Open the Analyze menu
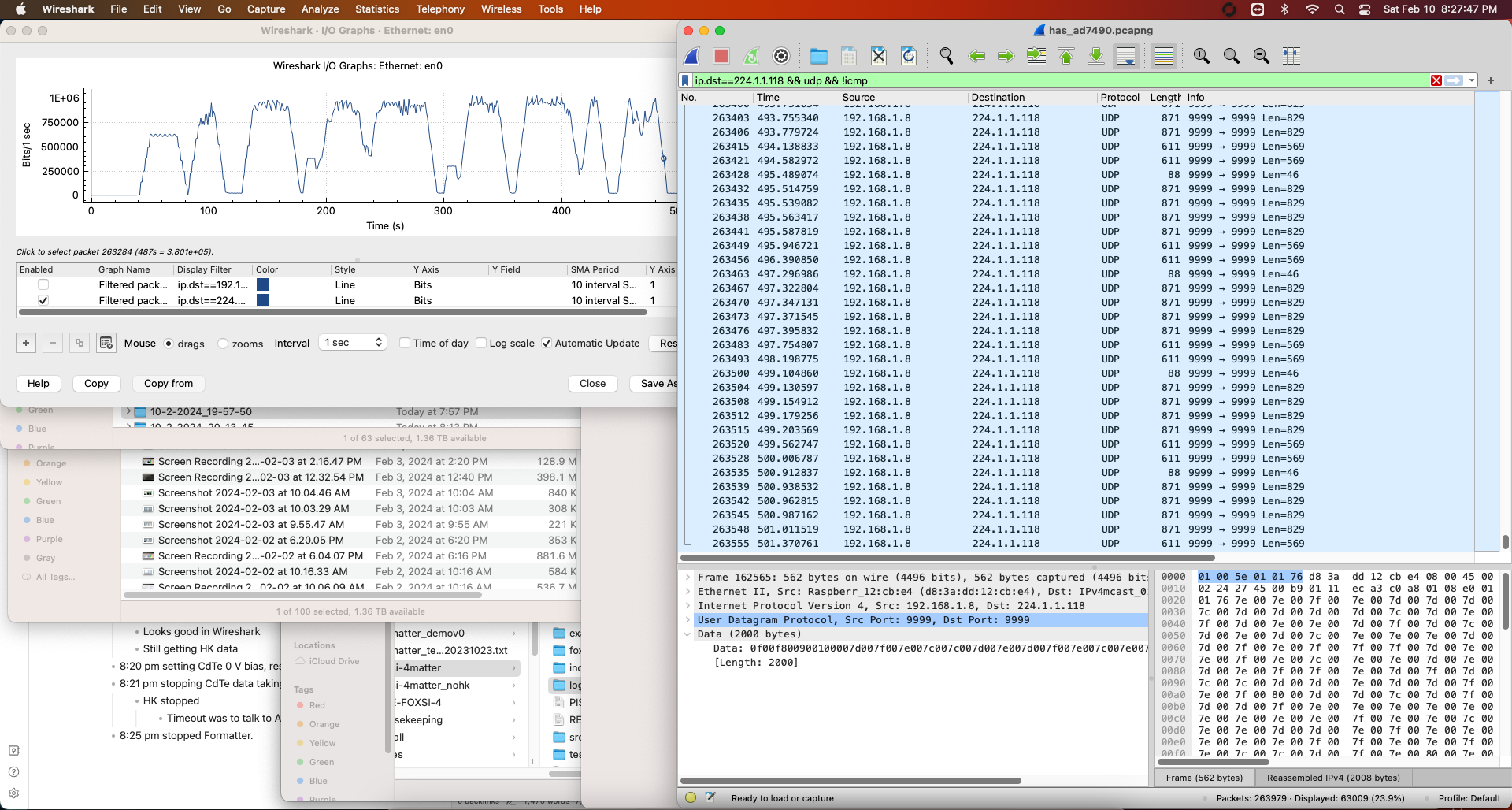Screen dimensions: 1512x810 [x=320, y=9]
